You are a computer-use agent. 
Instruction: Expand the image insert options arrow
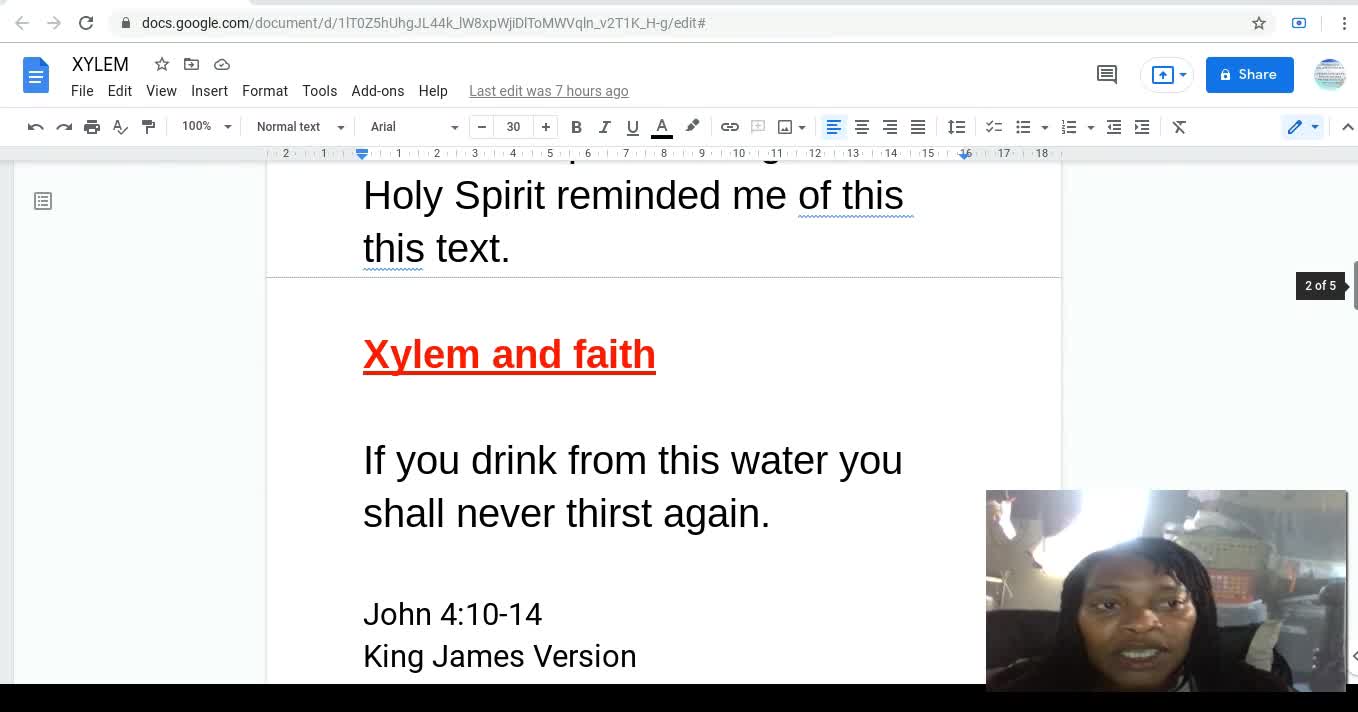click(x=802, y=127)
